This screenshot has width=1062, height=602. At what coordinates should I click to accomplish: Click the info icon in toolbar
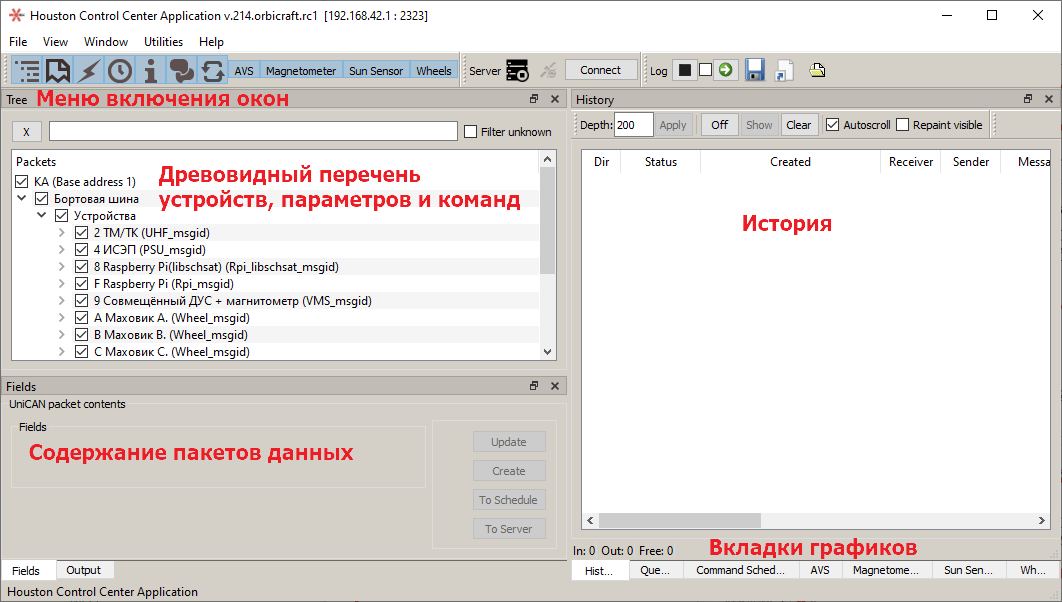point(151,70)
